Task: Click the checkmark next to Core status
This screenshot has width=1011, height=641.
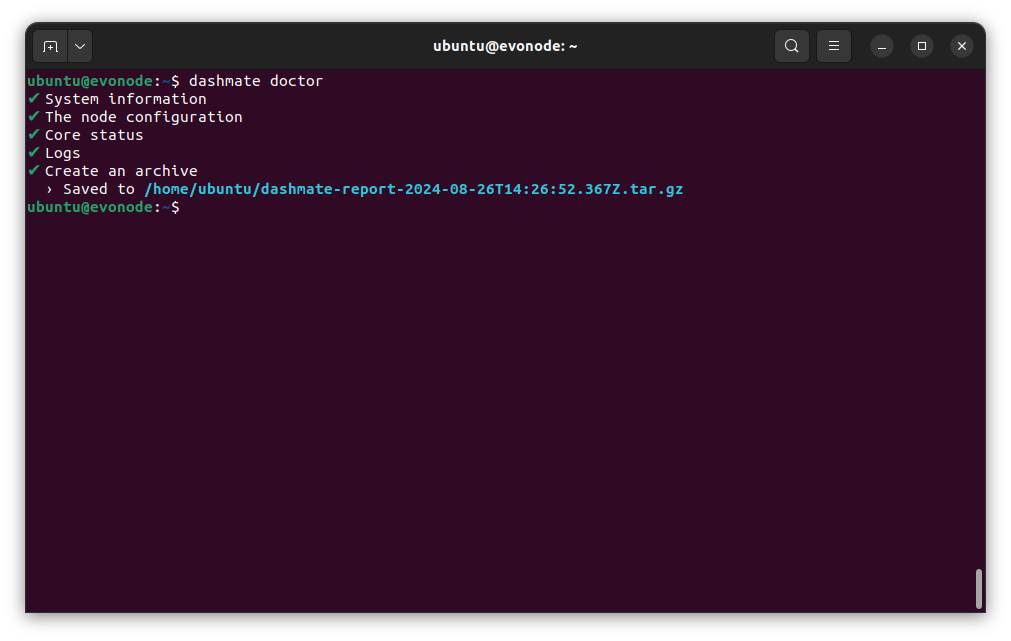Action: point(34,135)
